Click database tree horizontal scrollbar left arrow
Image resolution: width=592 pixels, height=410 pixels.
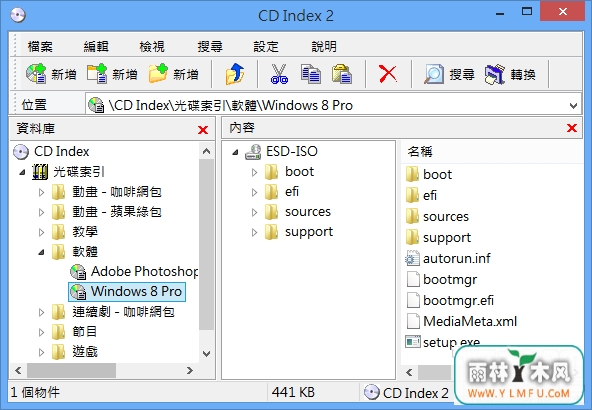[18, 370]
